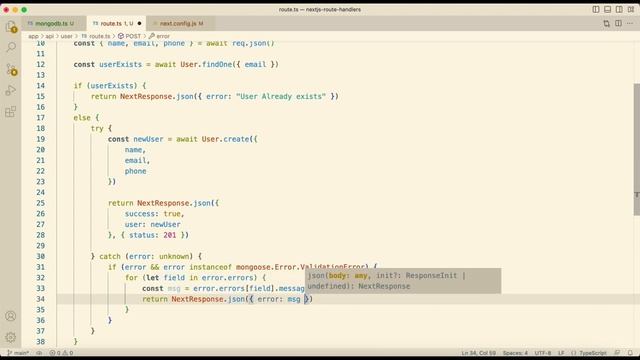
Task: Open the error breadcrumb symbol
Action: (159, 36)
